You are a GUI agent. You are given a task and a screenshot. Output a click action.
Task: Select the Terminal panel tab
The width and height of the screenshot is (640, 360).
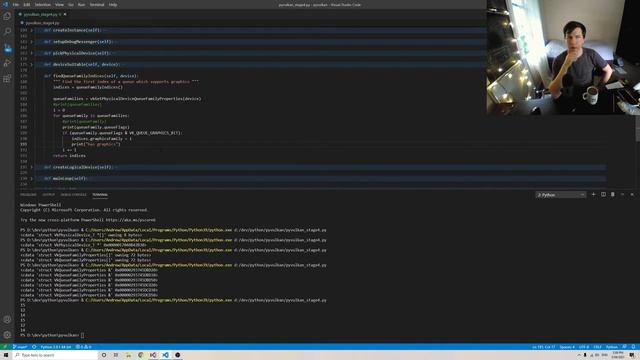(x=100, y=195)
